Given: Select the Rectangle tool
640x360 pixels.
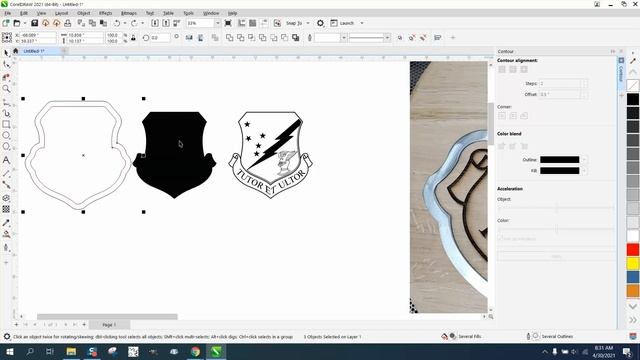Looking at the screenshot, I should click(x=6, y=124).
